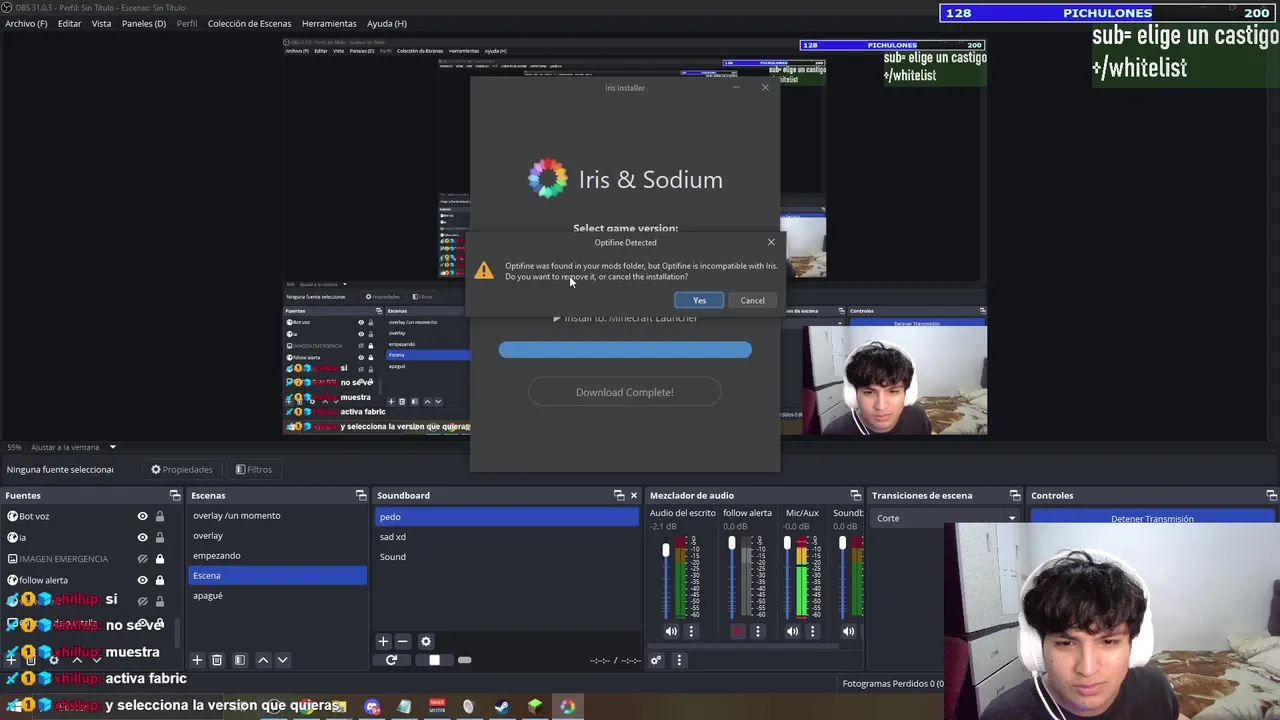Move the selected scene up
1280x720 pixels.
pyautogui.click(x=263, y=660)
